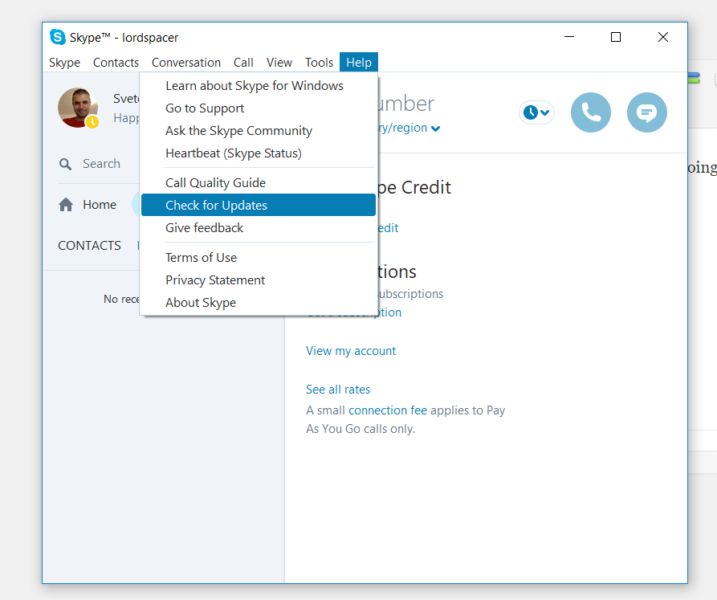Select Learn about Skype for Windows
Image resolution: width=717 pixels, height=600 pixels.
pos(258,86)
